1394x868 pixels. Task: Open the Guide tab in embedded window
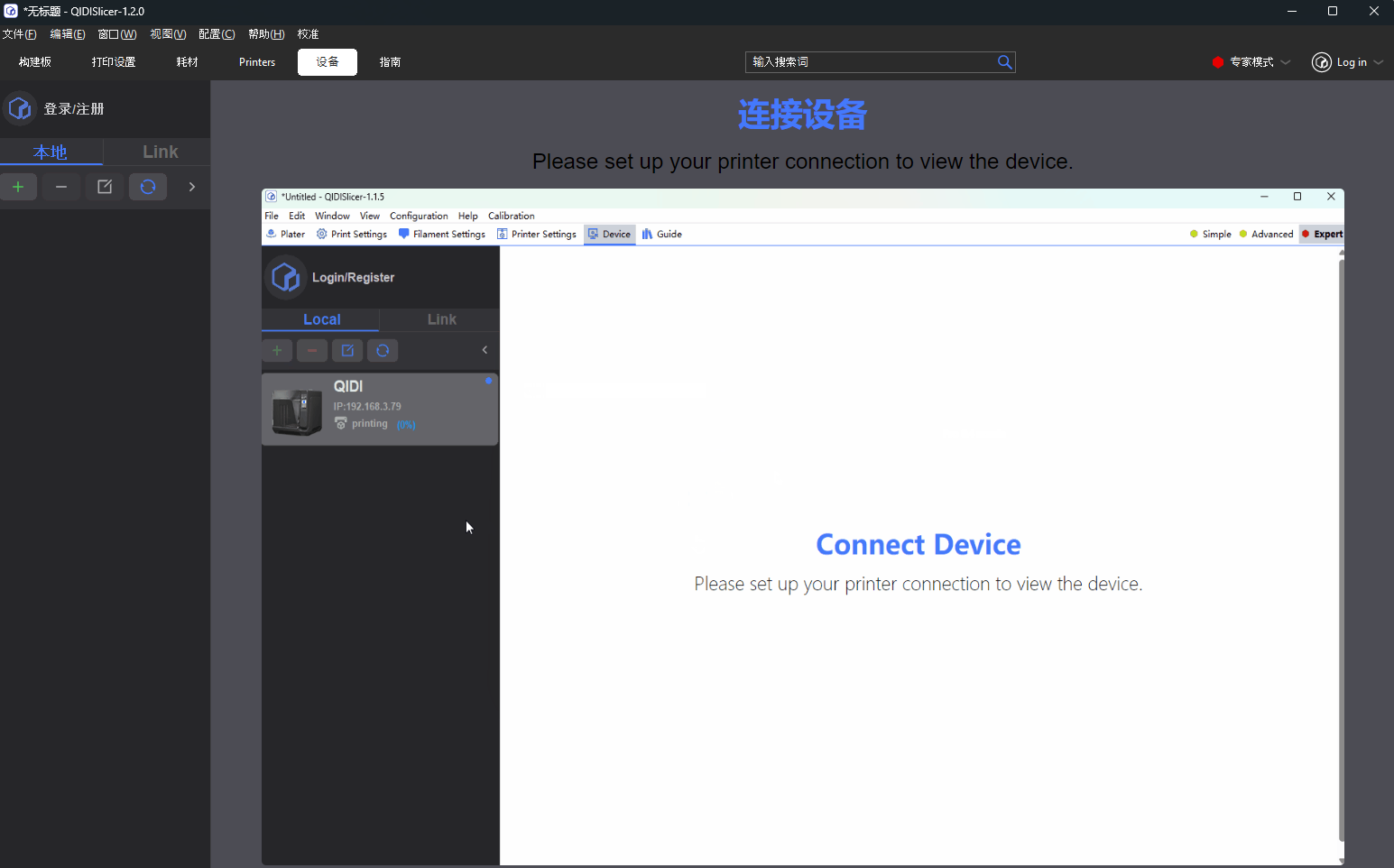pos(662,234)
